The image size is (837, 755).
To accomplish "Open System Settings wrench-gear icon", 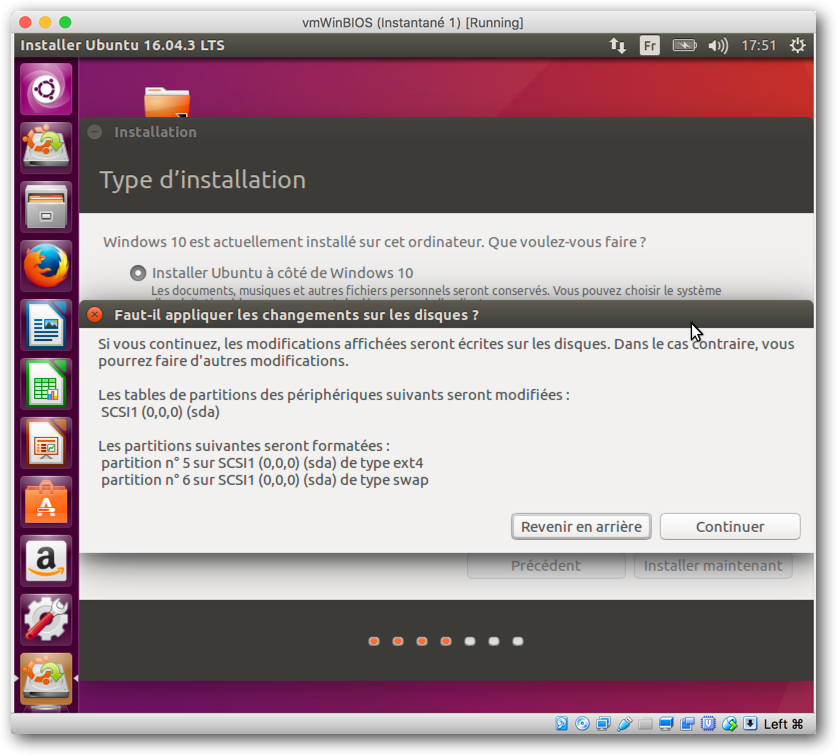I will (x=46, y=620).
